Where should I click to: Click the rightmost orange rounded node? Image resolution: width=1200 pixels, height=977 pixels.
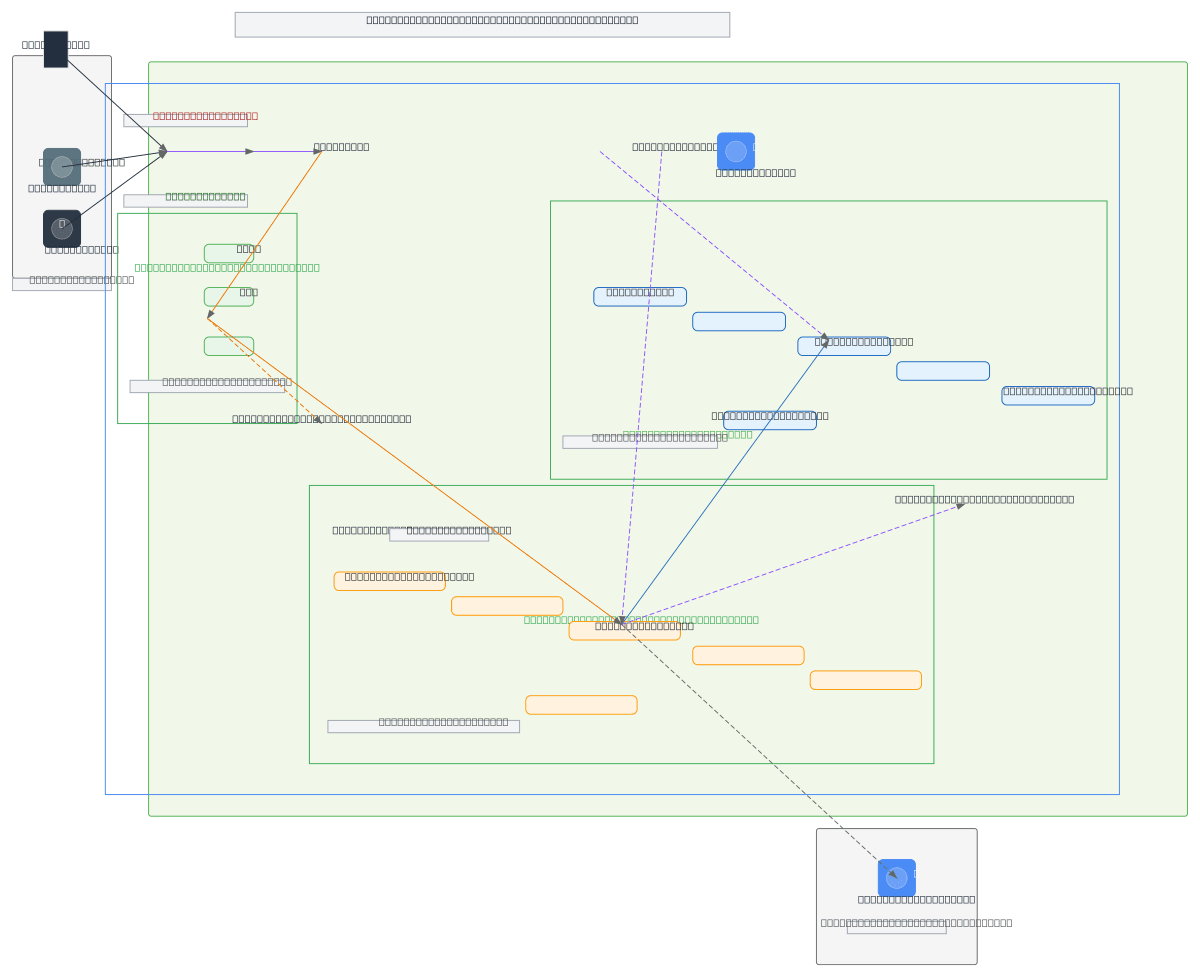(x=865, y=680)
